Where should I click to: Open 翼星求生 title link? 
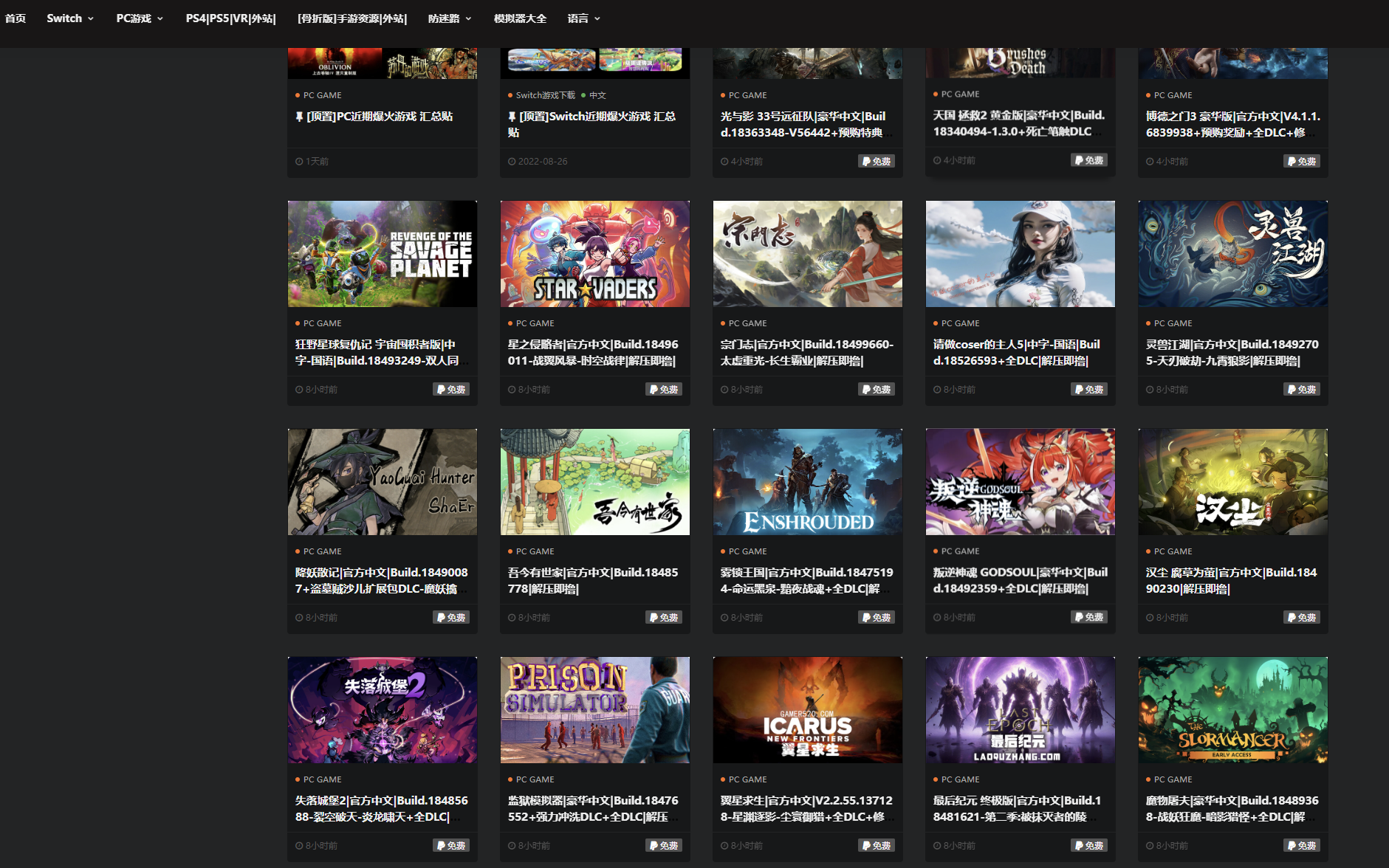806,808
